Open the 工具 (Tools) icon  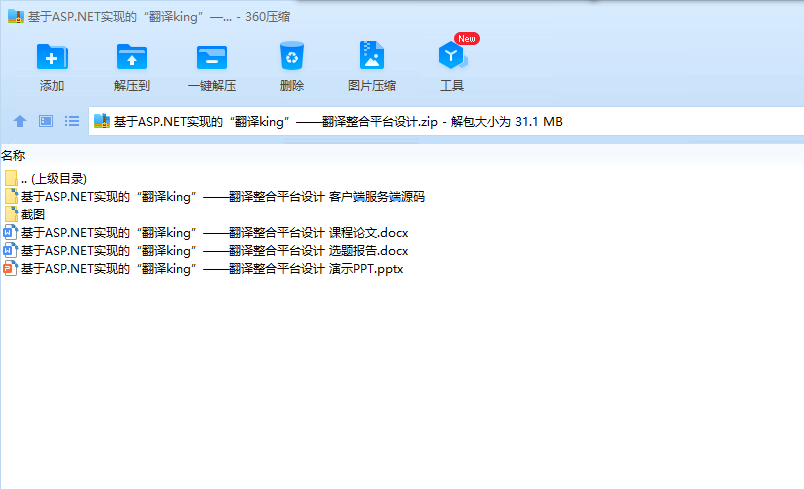tap(452, 55)
